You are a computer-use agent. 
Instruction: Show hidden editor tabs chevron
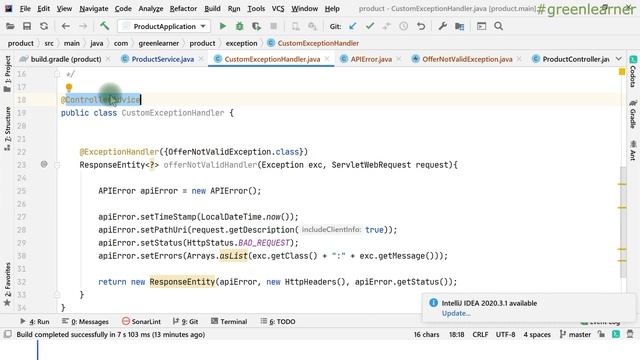click(x=619, y=59)
